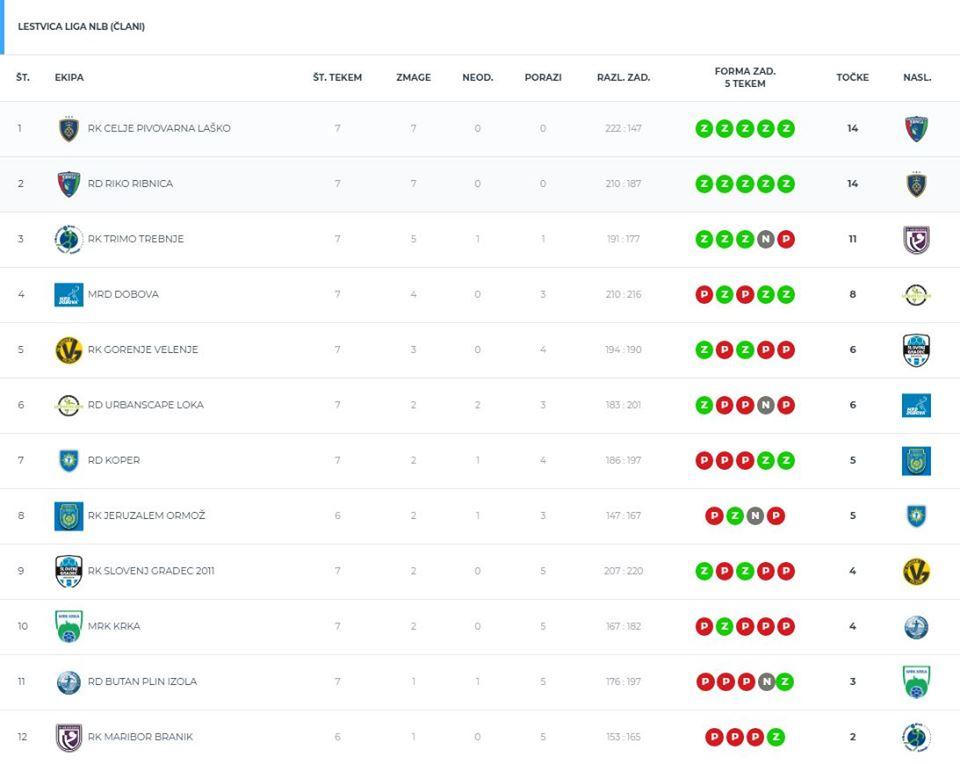This screenshot has width=960, height=764.
Task: Sort by Zmage column header
Action: [x=413, y=78]
